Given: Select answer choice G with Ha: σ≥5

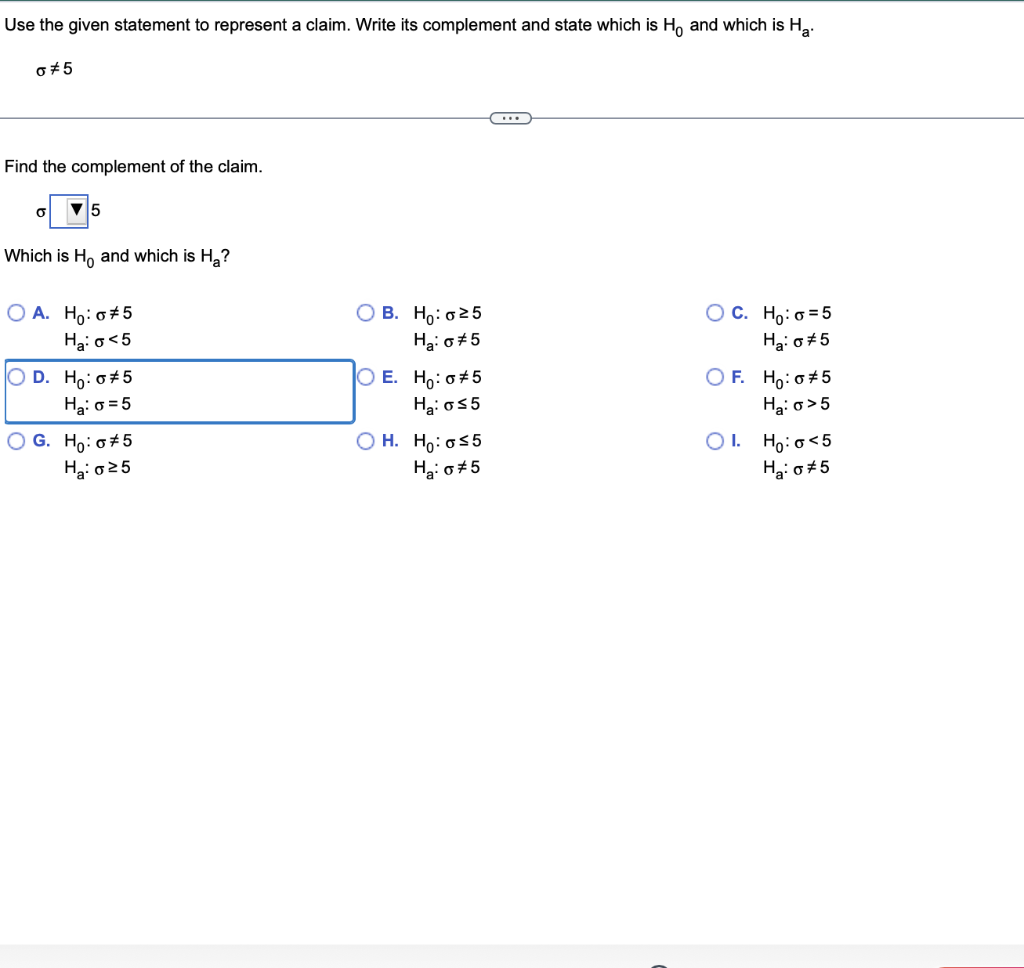Looking at the screenshot, I should coord(16,441).
